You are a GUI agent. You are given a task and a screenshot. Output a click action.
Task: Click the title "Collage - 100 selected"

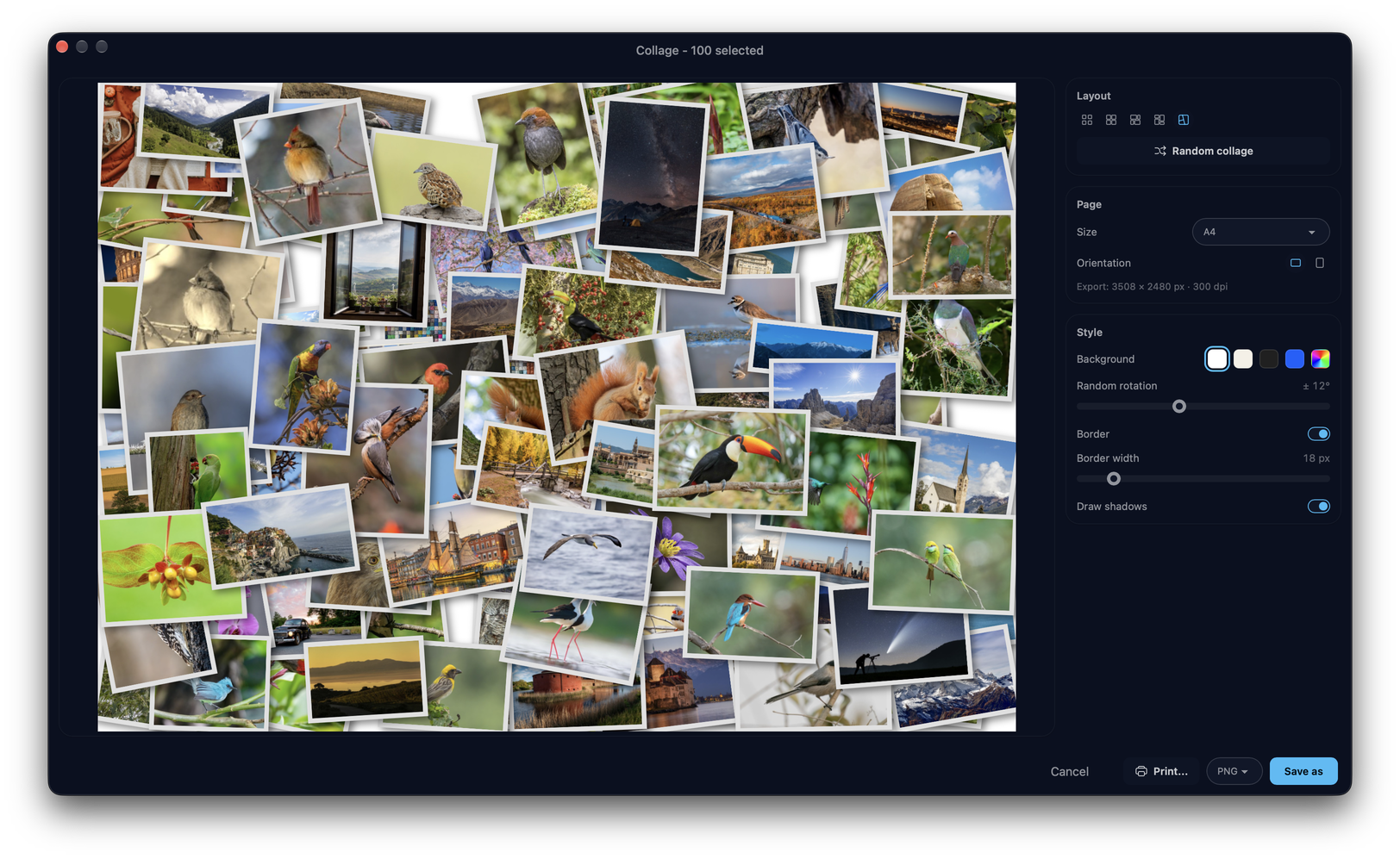(x=699, y=51)
